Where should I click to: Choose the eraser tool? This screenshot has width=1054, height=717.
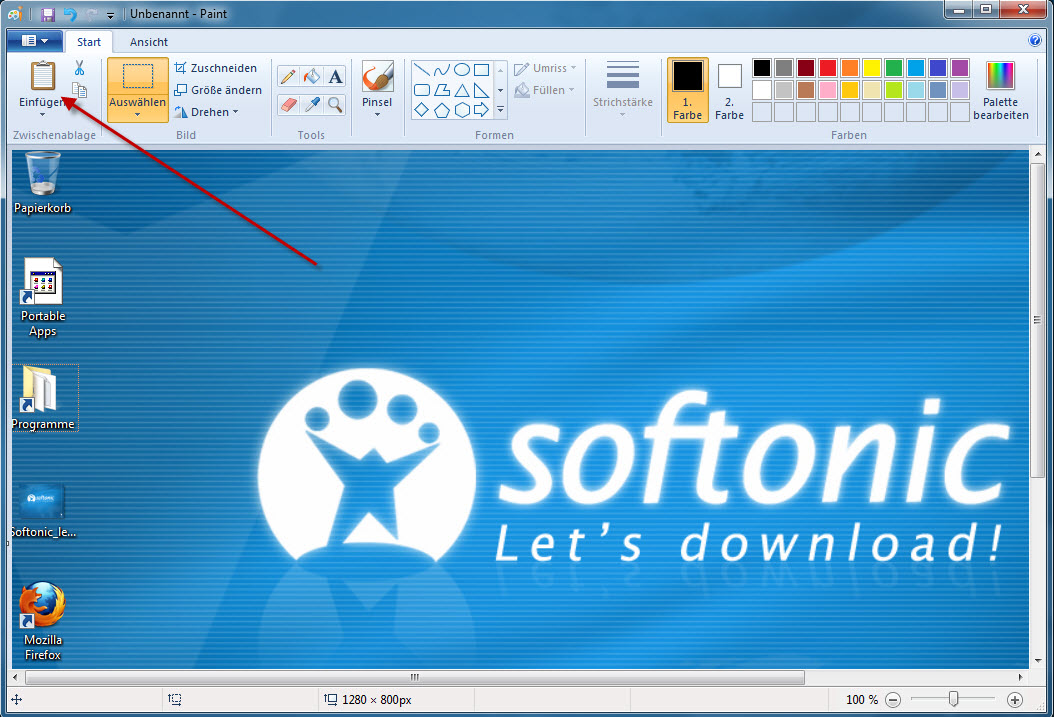tap(288, 103)
